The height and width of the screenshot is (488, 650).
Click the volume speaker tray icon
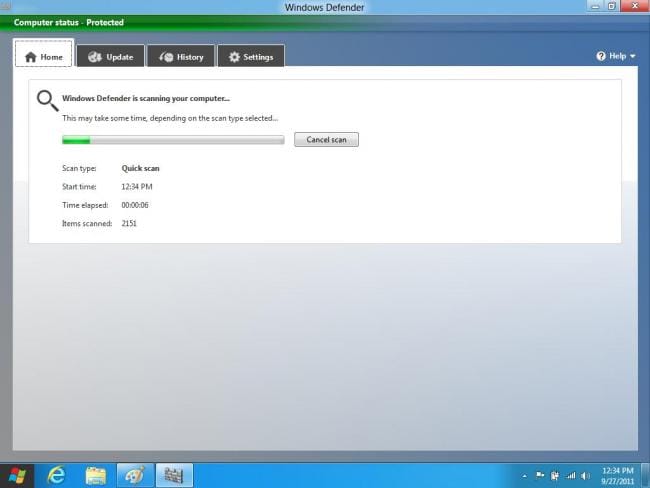pyautogui.click(x=585, y=476)
